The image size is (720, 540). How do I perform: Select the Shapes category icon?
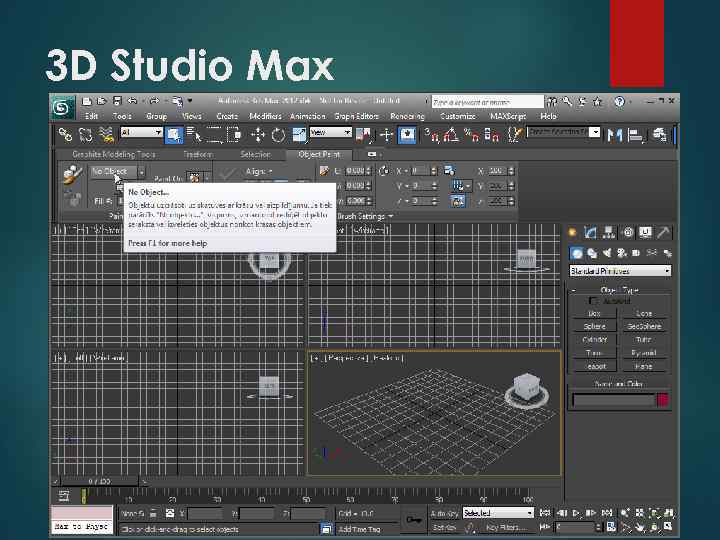pyautogui.click(x=592, y=253)
